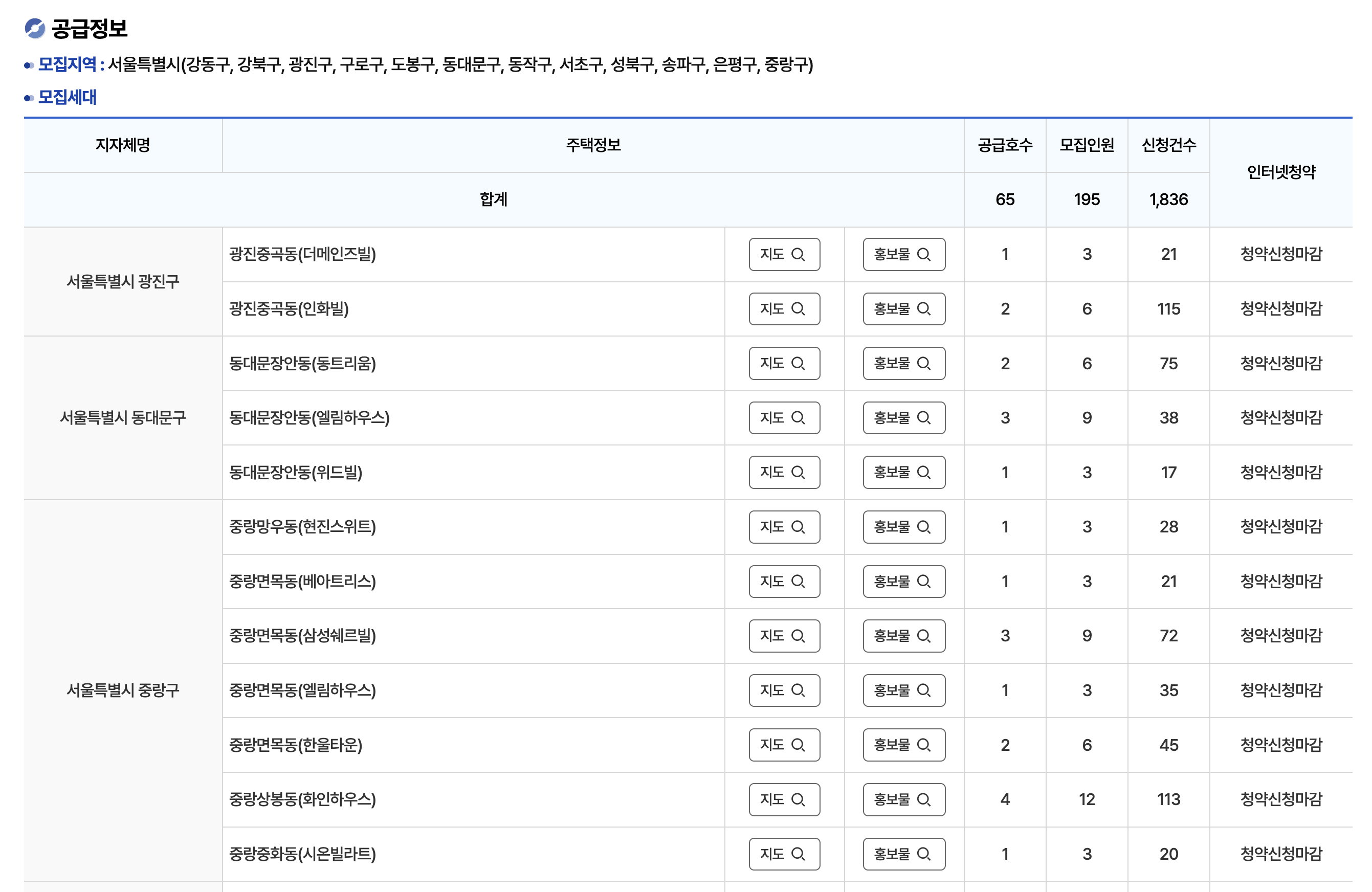The width and height of the screenshot is (1372, 892).
Task: Open the 지도 view for 동대문장안동(엘림하우스)
Action: [x=784, y=418]
